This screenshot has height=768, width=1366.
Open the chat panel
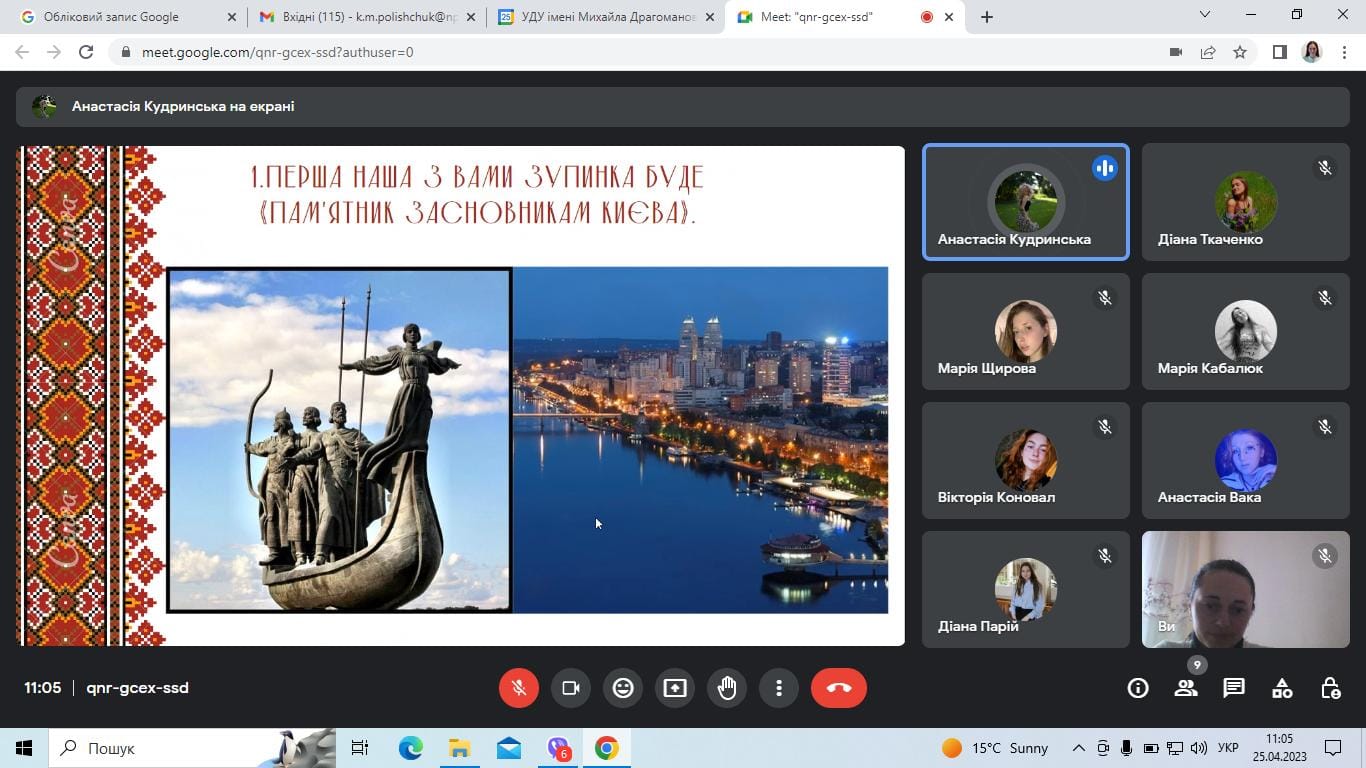click(1234, 688)
